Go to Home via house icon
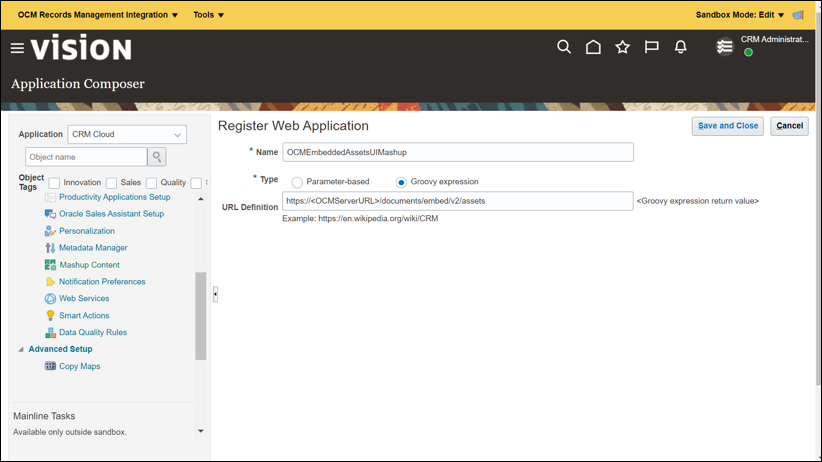Screen dimensions: 822x462 [593, 47]
